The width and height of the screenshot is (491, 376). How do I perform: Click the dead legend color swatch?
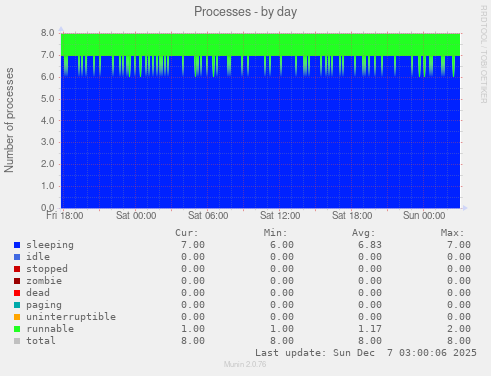point(17,293)
